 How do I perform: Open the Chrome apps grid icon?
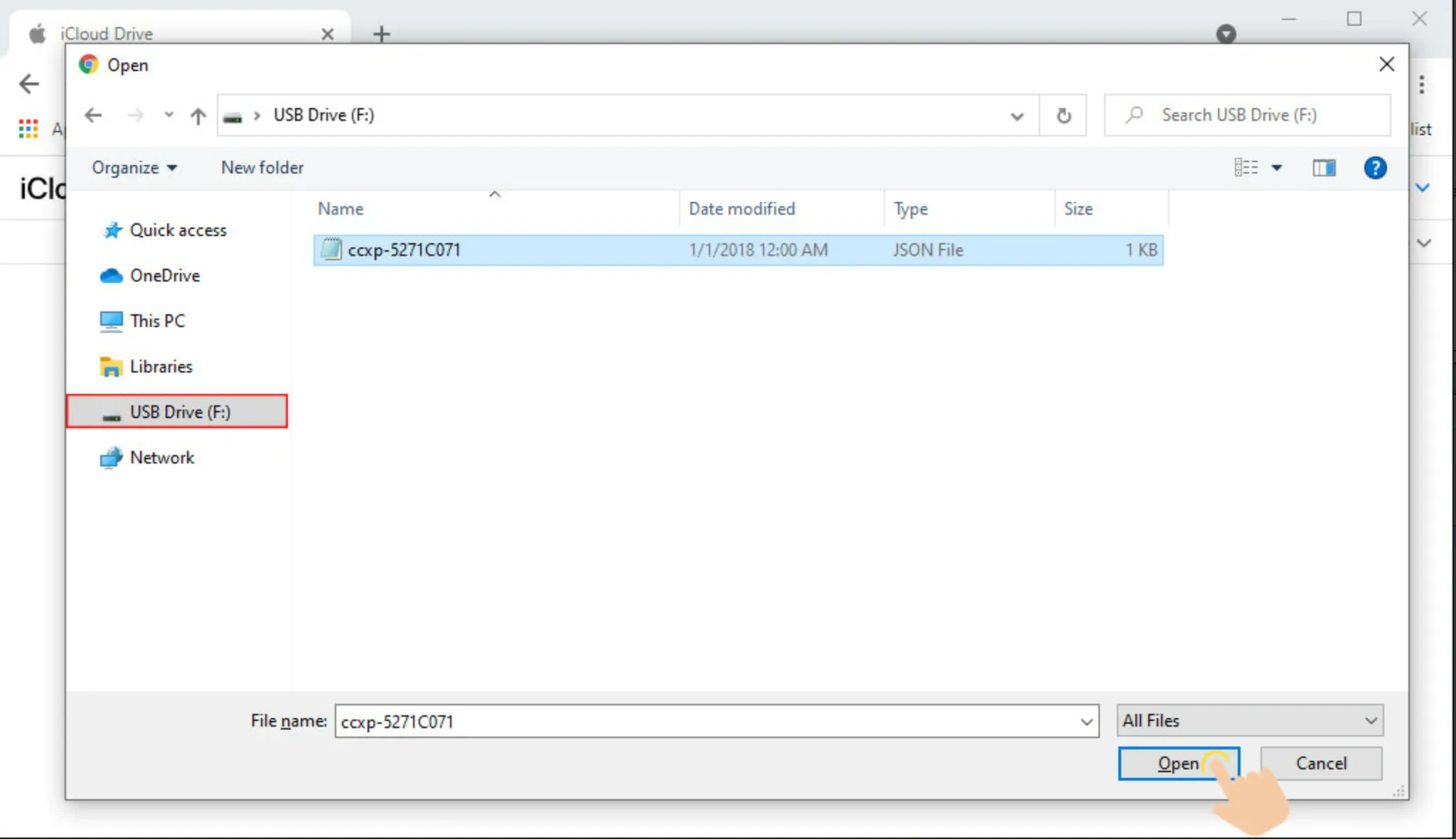(28, 129)
